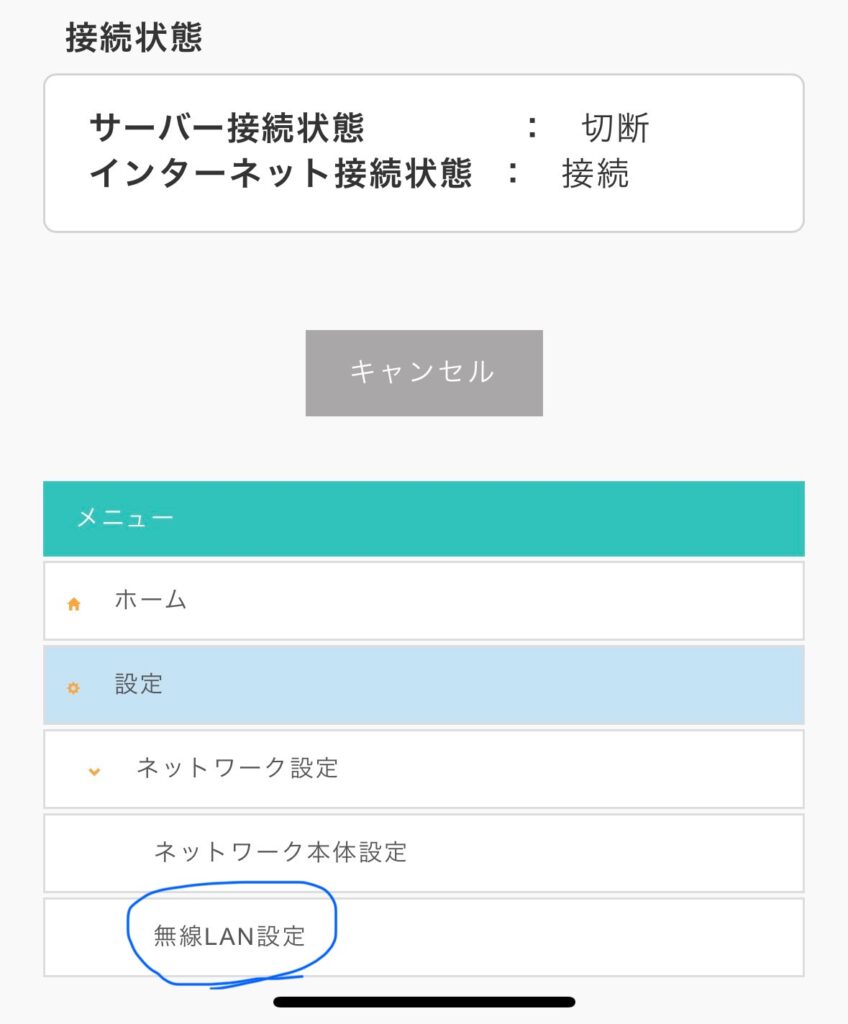This screenshot has height=1024, width=848.
Task: Expand the ネットワーク設定 menu entry text
Action: pos(237,768)
